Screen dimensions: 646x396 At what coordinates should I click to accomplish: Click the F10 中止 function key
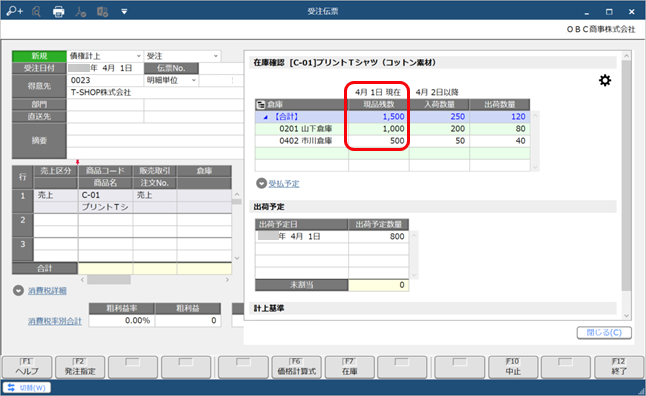tap(513, 367)
